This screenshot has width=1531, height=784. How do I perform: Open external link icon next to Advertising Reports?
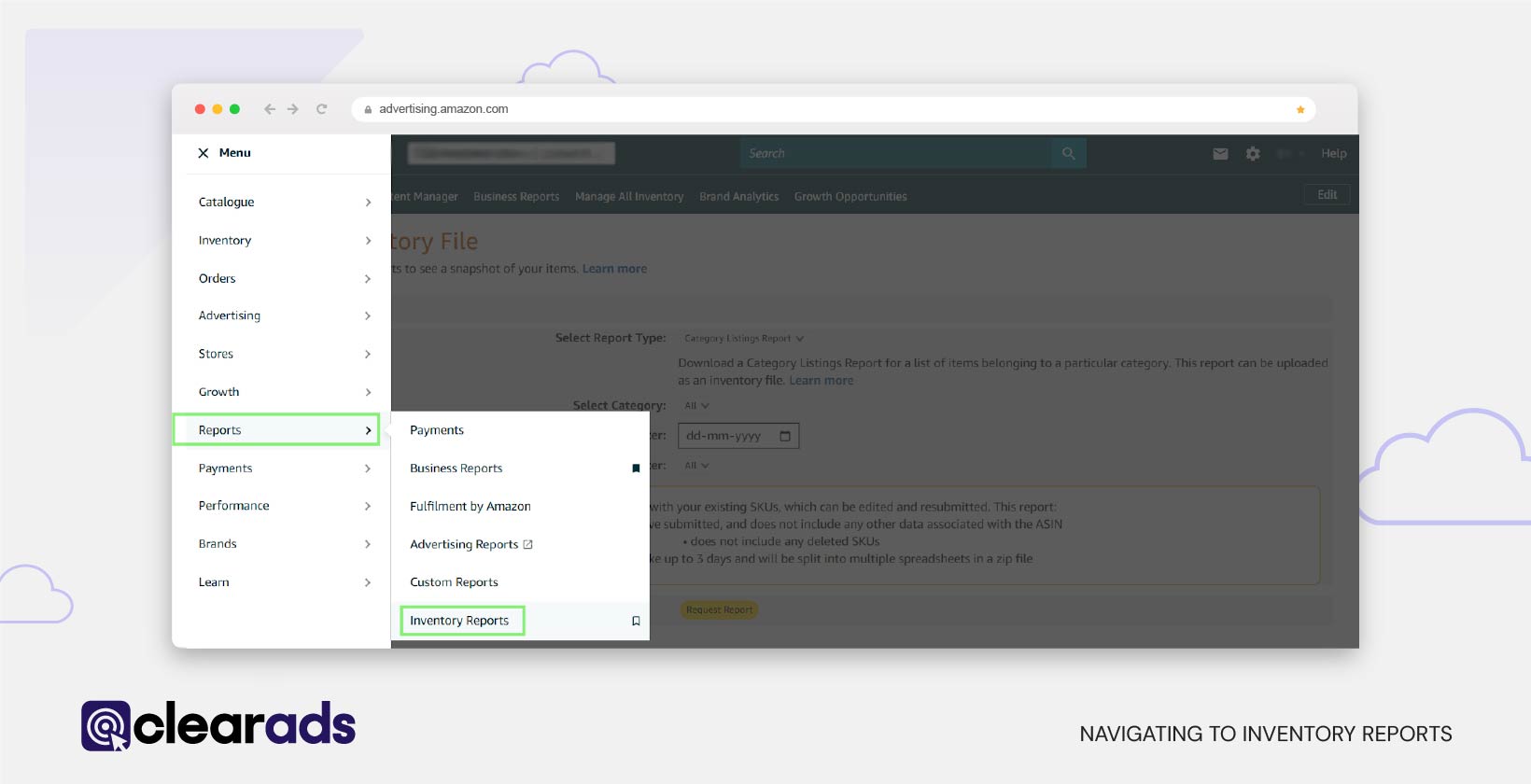tap(528, 544)
